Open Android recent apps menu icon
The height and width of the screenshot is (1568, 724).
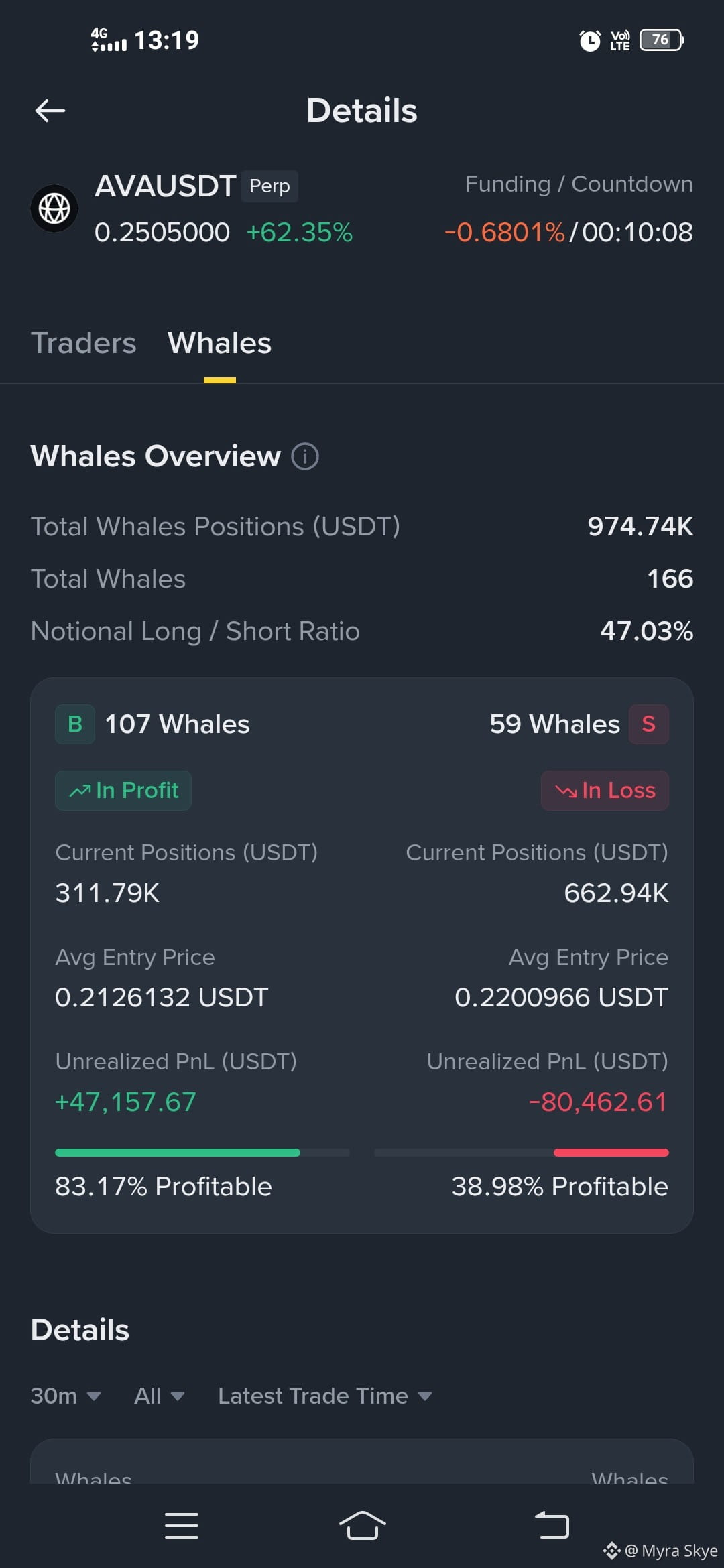(182, 1526)
